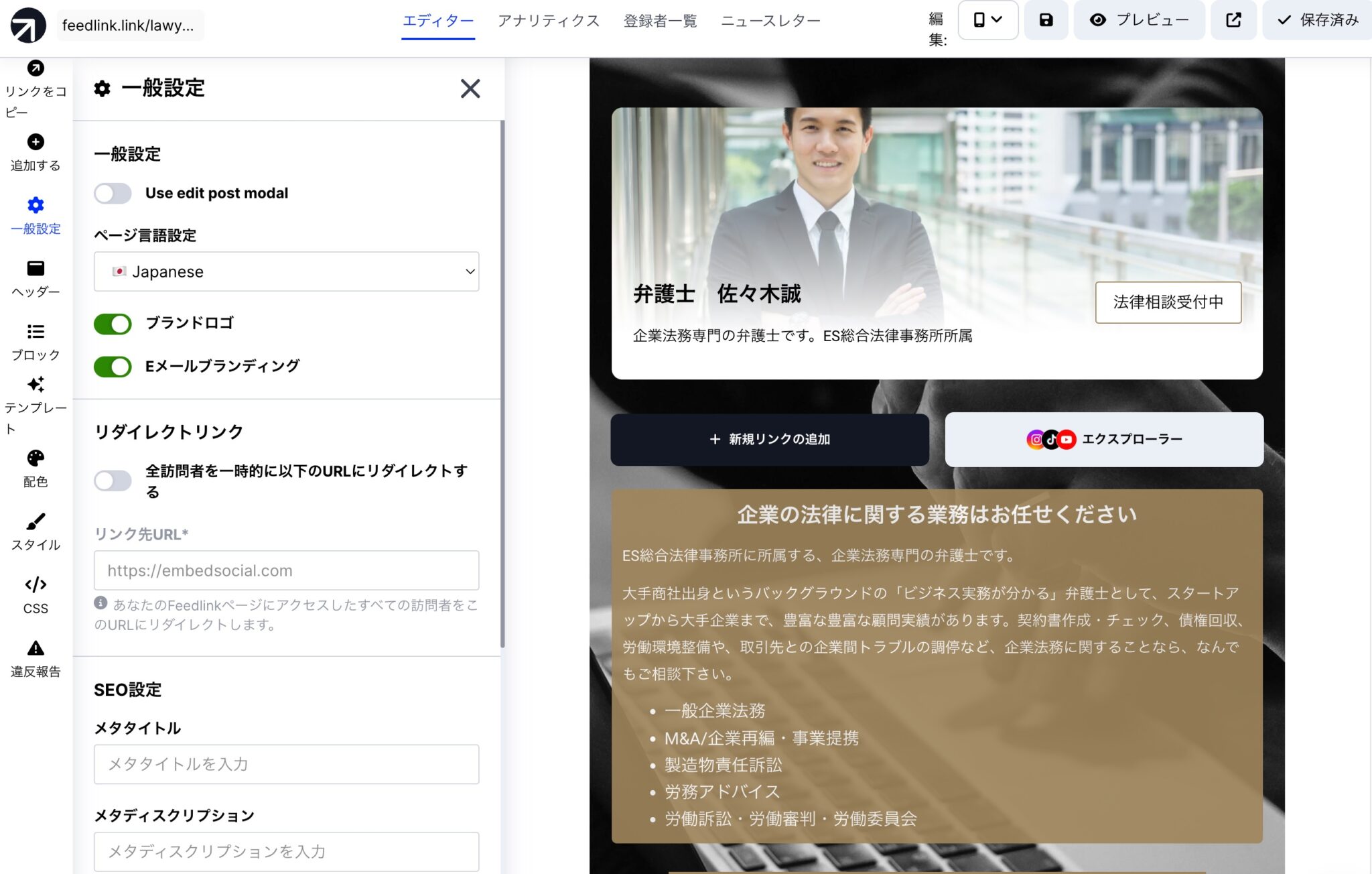Click heading 企業の法律に関する業務はお任せください
This screenshot has height=874, width=1372.
coord(937,515)
